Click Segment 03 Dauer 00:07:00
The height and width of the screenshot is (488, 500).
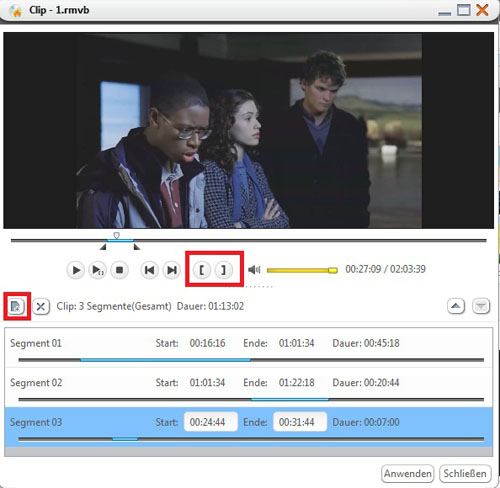[366, 422]
